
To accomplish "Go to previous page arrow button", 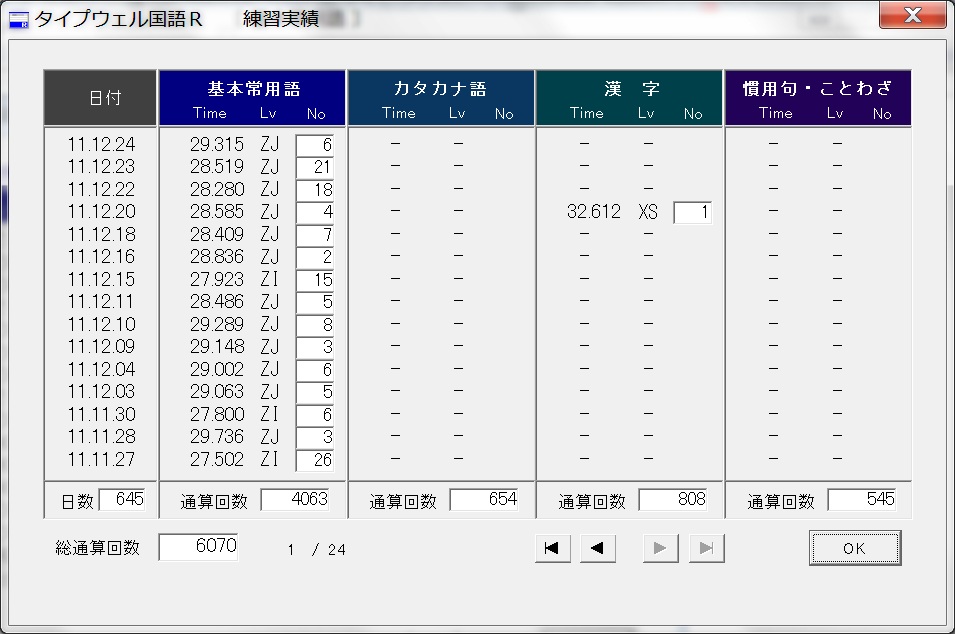I will pos(598,548).
